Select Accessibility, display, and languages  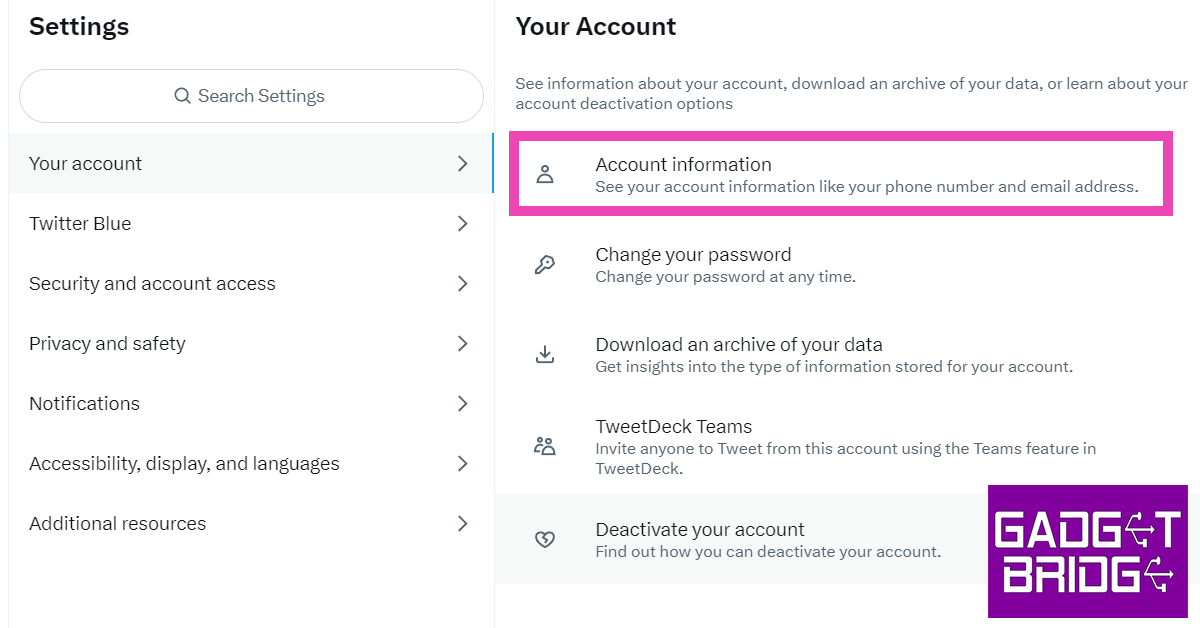pyautogui.click(x=184, y=463)
